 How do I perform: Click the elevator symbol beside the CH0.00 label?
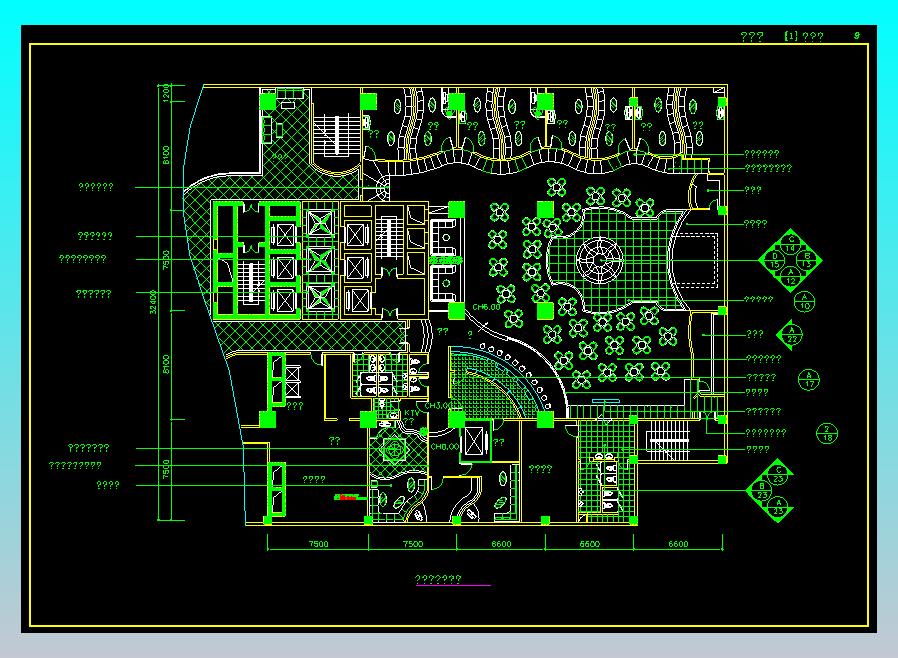coord(475,442)
